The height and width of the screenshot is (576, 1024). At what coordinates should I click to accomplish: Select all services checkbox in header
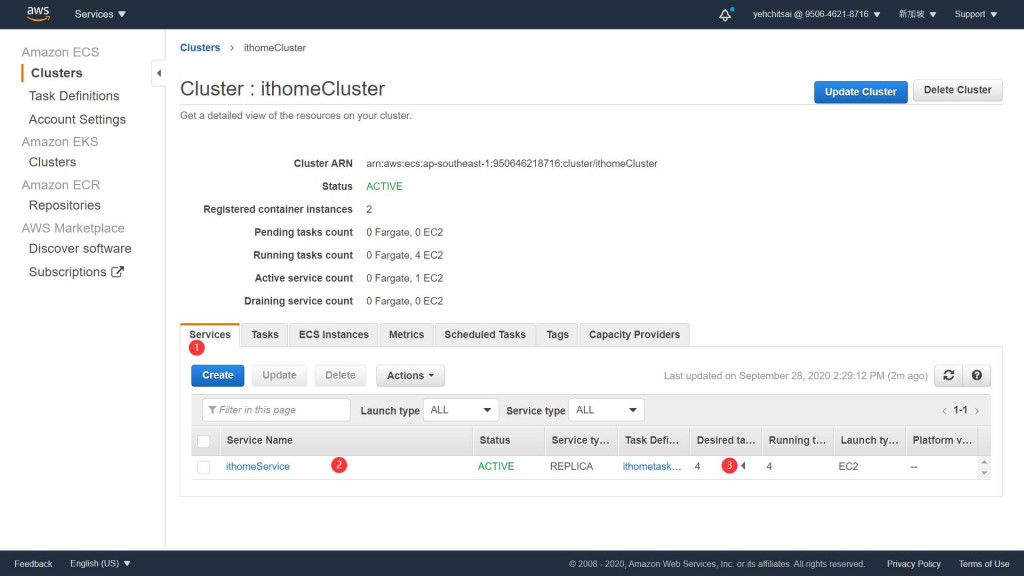pyautogui.click(x=204, y=441)
